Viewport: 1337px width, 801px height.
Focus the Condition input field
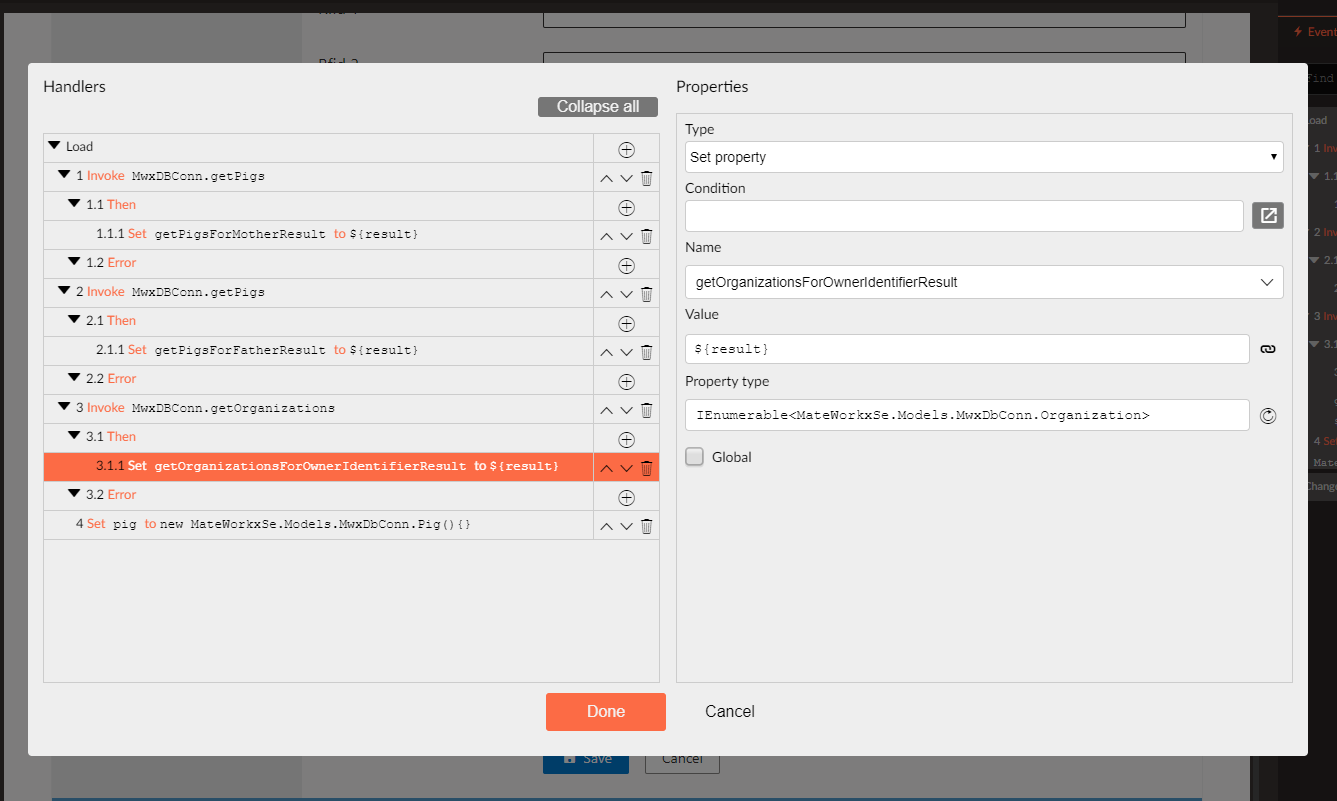(964, 216)
